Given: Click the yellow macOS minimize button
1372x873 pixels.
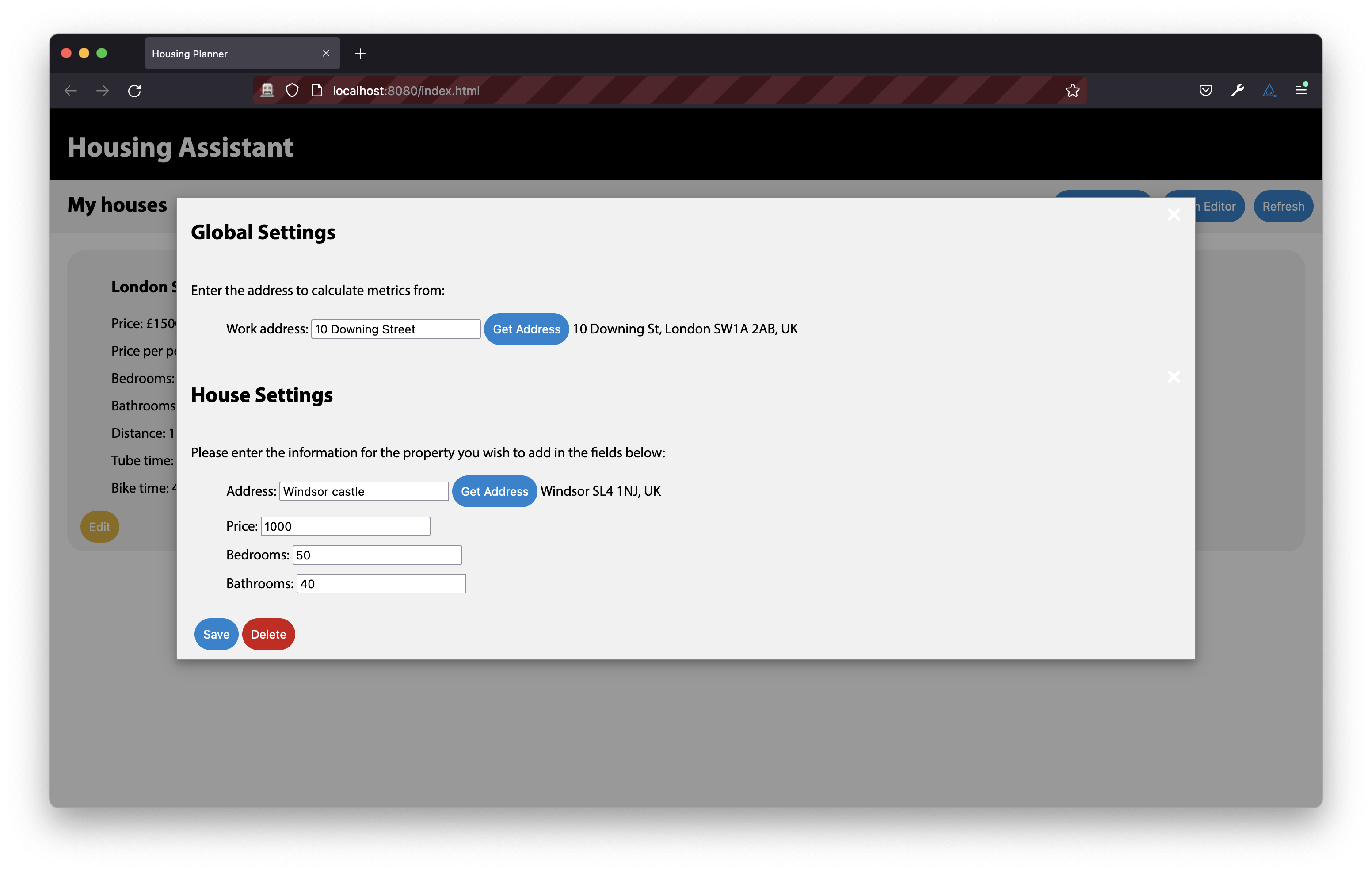Looking at the screenshot, I should click(x=84, y=53).
